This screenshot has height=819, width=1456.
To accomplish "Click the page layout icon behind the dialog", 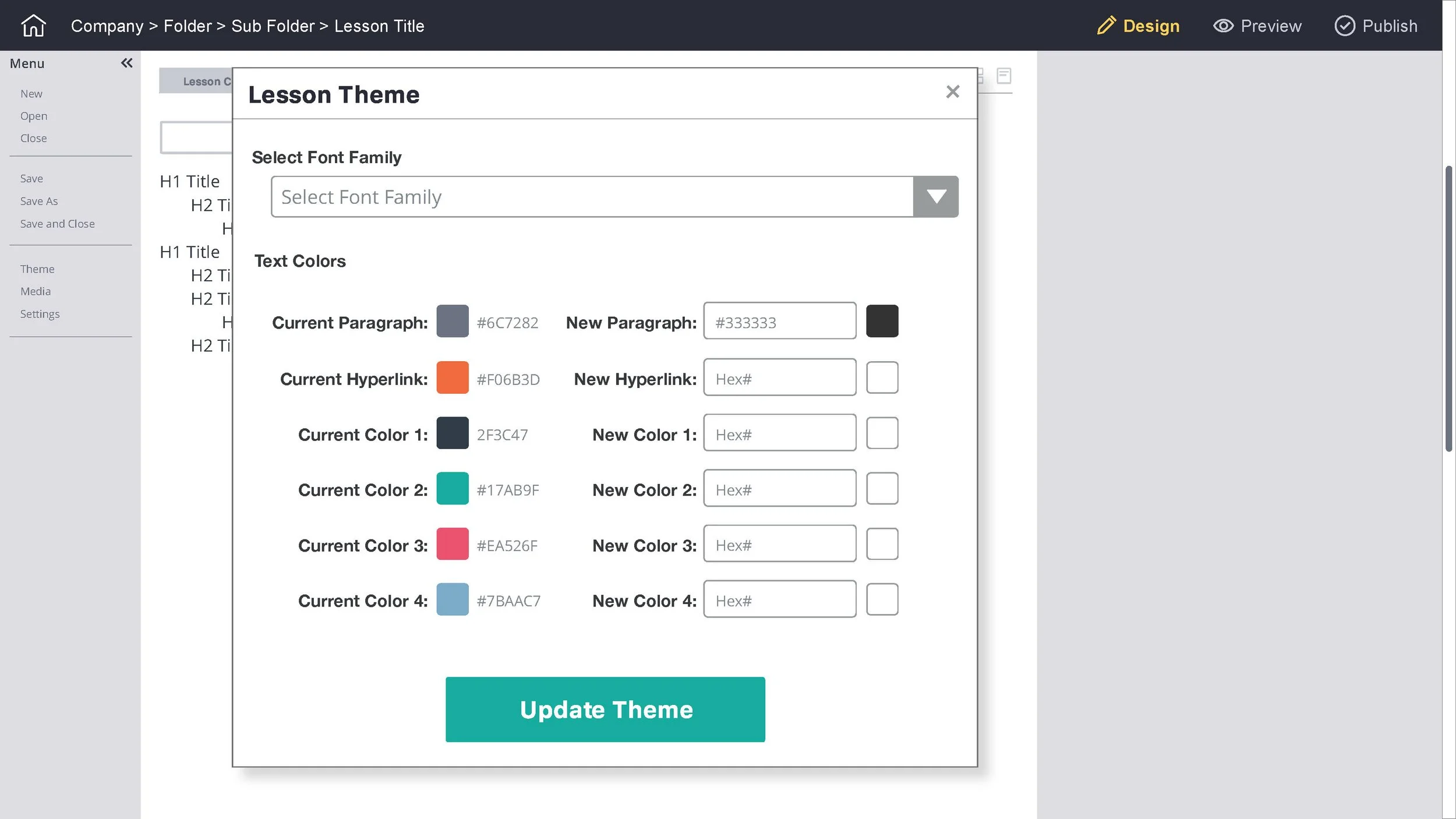I will (x=1003, y=76).
